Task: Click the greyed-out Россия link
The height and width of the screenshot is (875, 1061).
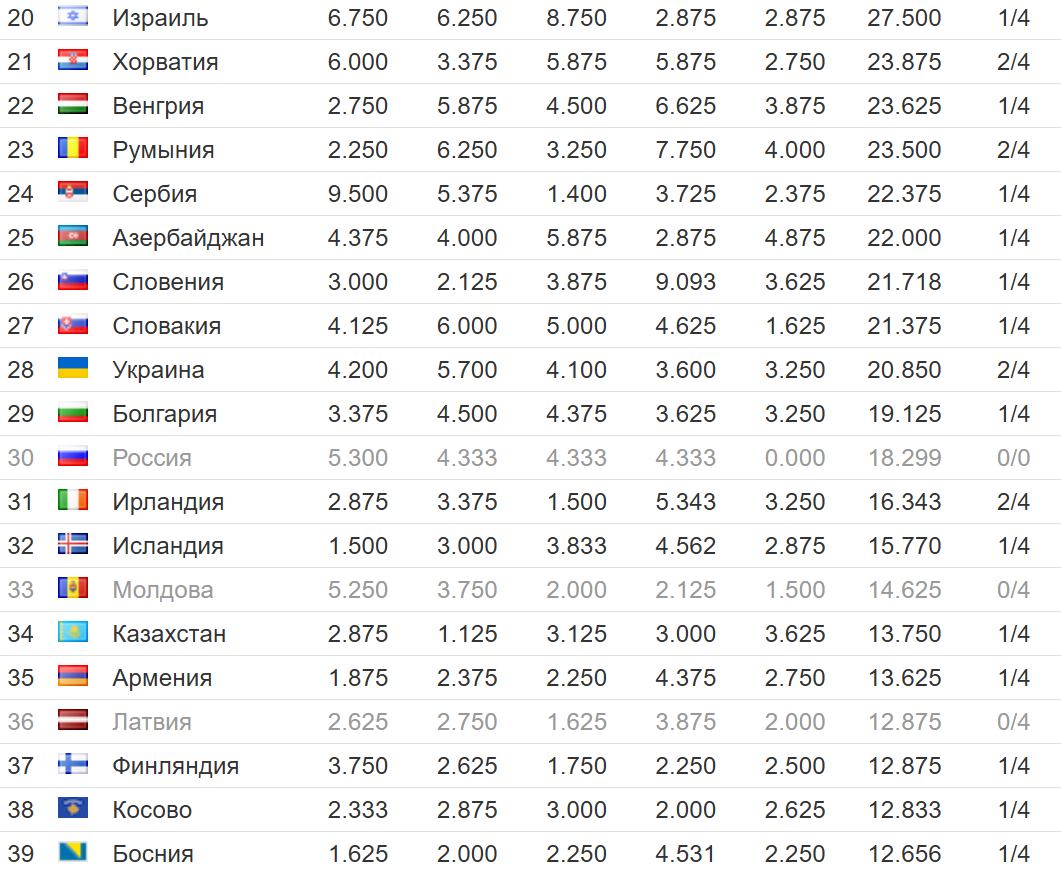Action: coord(152,458)
